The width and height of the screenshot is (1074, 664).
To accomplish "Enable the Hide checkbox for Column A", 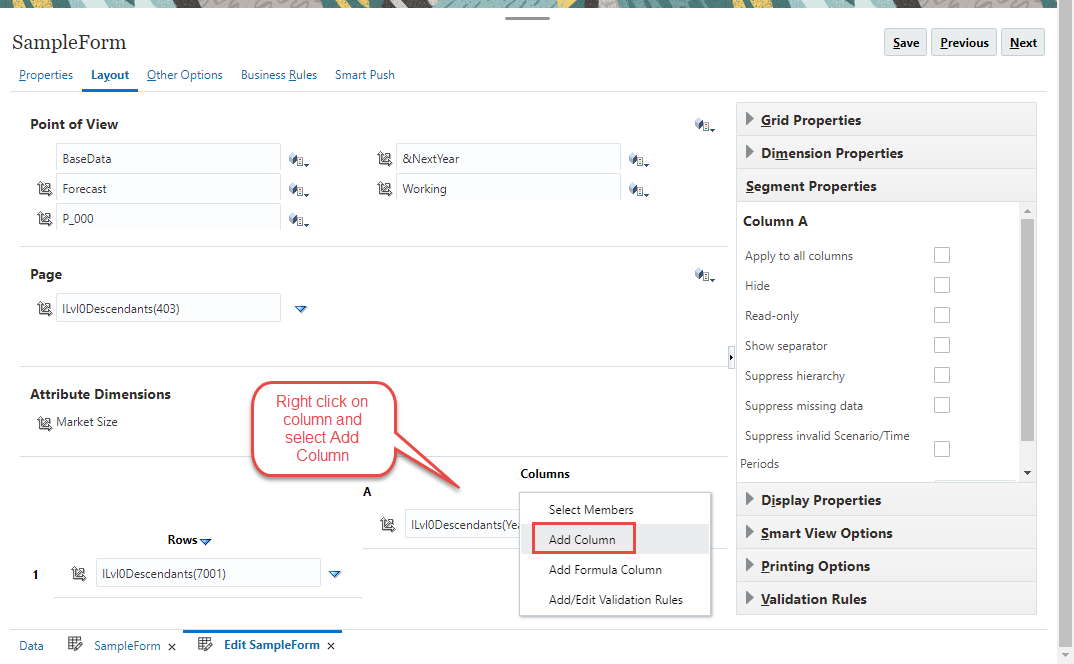I will point(941,284).
